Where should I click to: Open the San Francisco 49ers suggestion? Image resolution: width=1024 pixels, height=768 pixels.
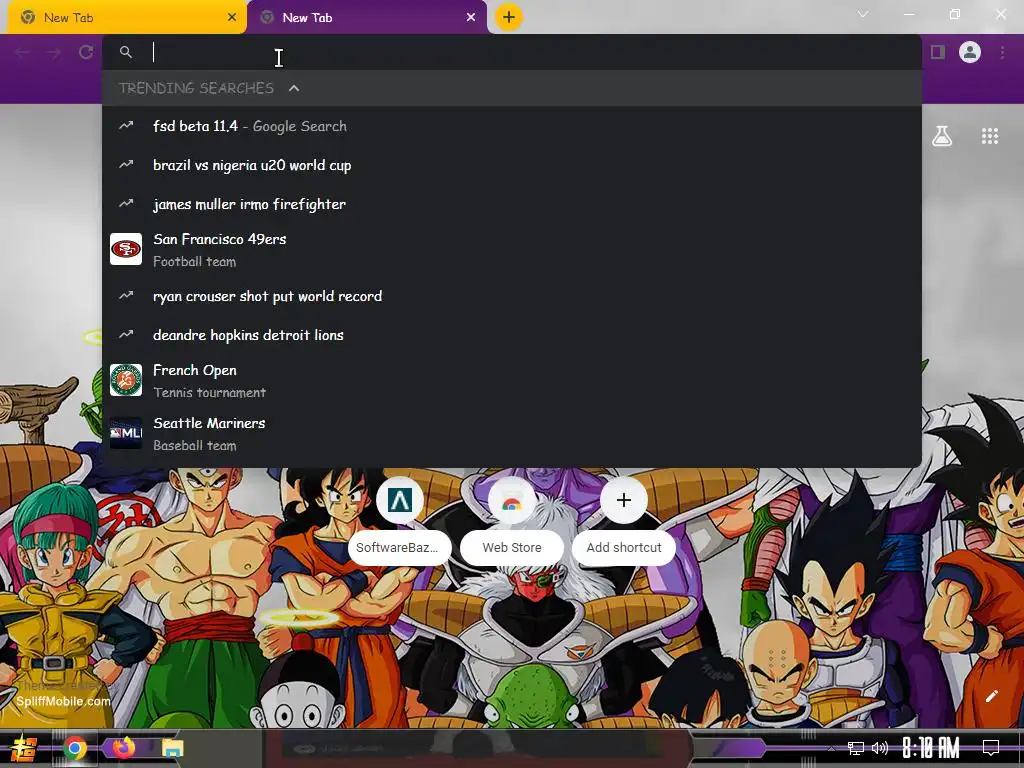click(x=511, y=249)
